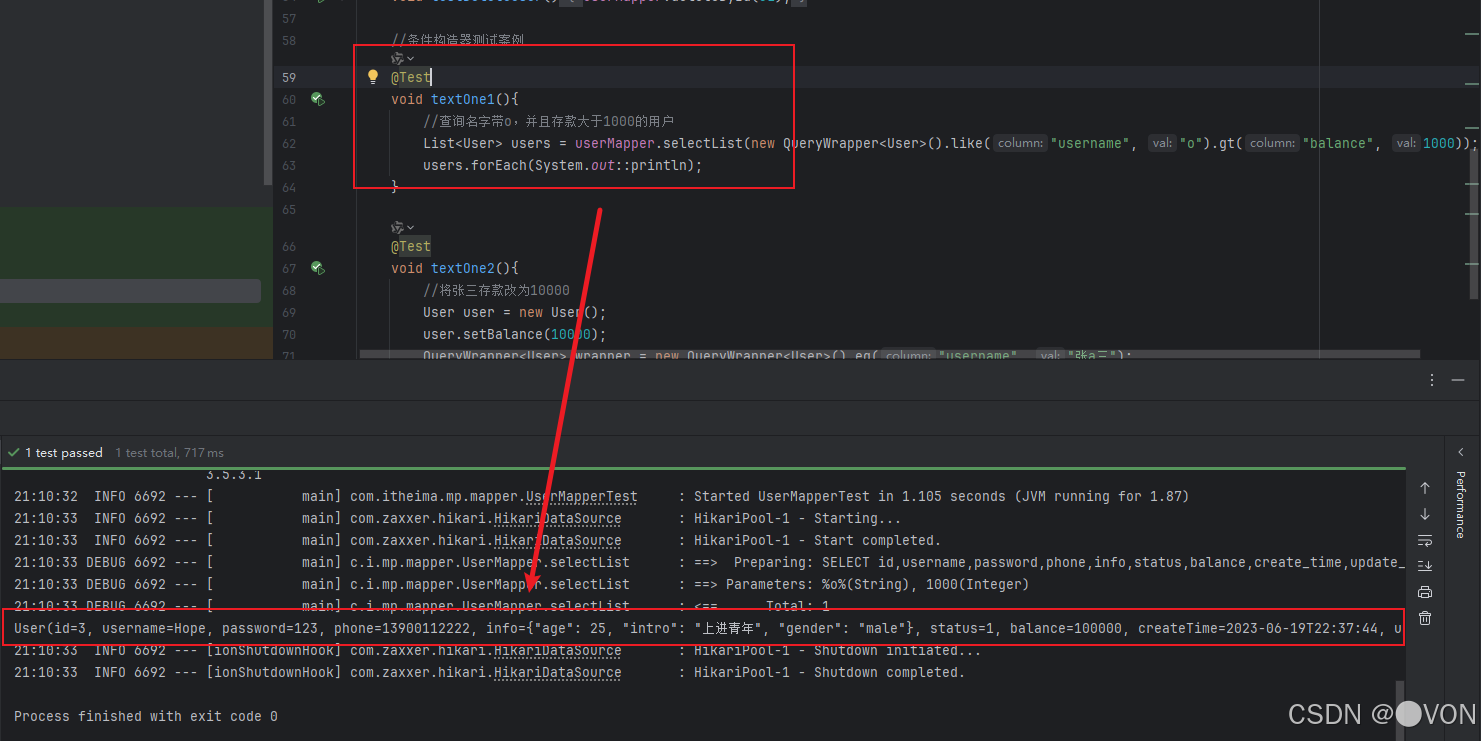Open the AI inlay above textOne2 annotation
This screenshot has width=1481, height=741.
(x=402, y=228)
